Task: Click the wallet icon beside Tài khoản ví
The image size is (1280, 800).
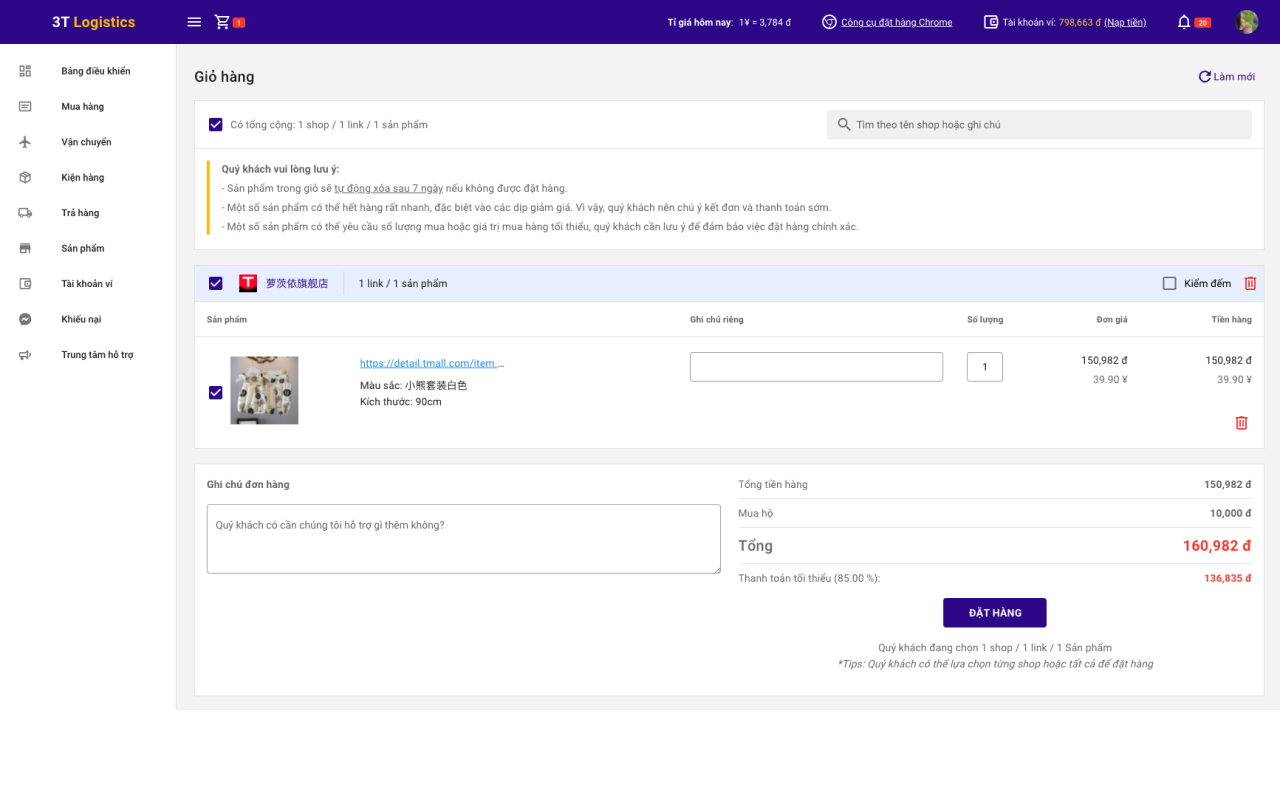Action: [991, 22]
